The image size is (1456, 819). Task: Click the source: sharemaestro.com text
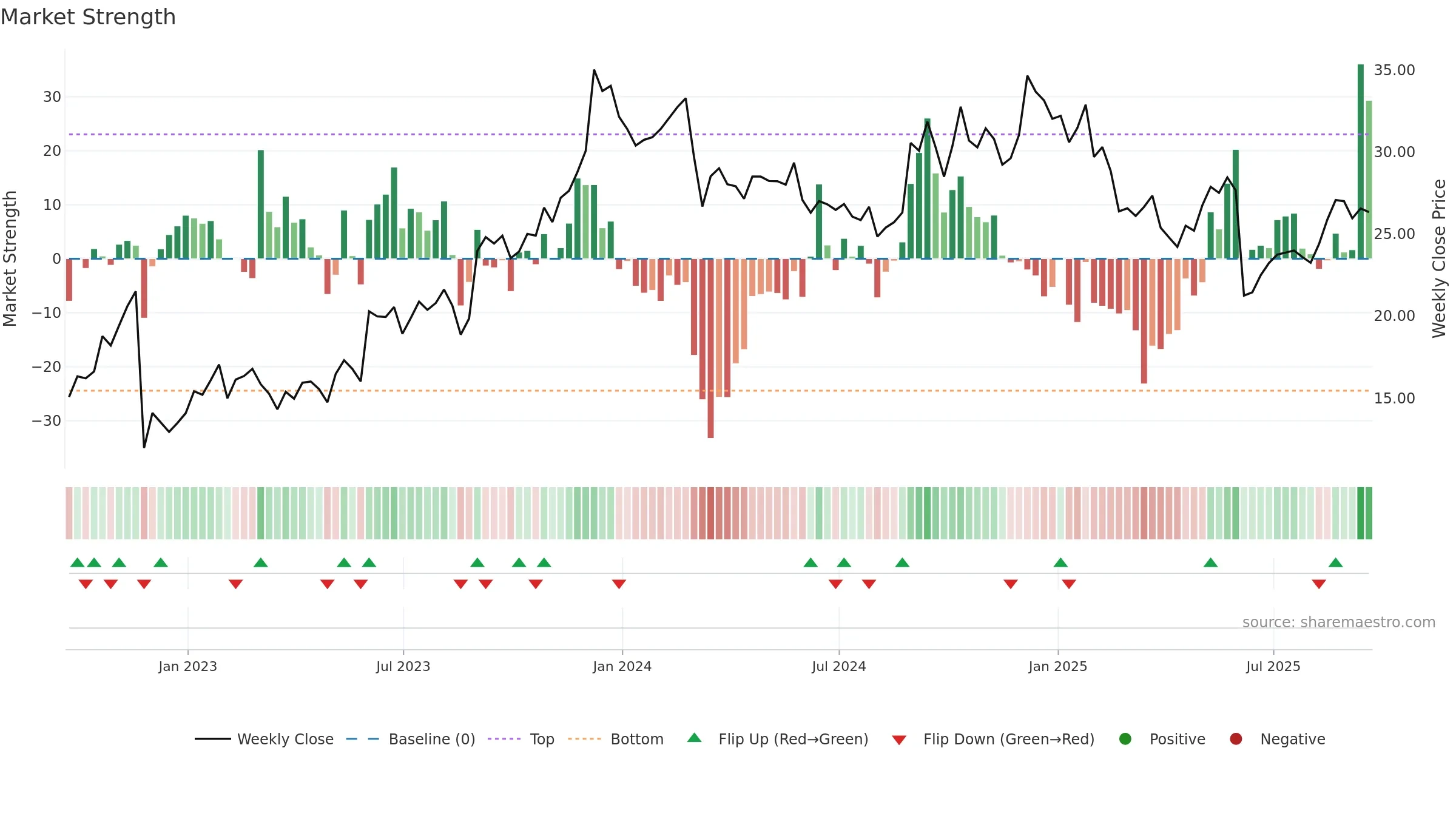tap(1339, 622)
